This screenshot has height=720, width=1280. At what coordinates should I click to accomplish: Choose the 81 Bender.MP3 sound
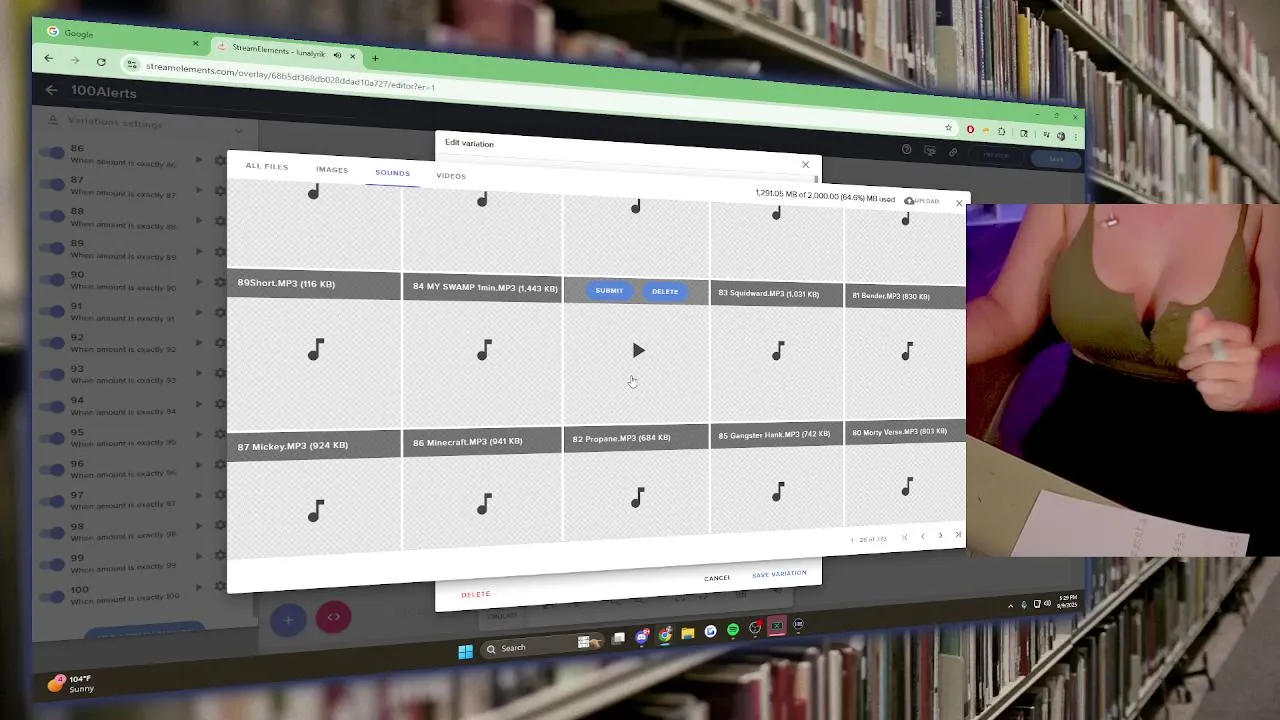point(906,351)
